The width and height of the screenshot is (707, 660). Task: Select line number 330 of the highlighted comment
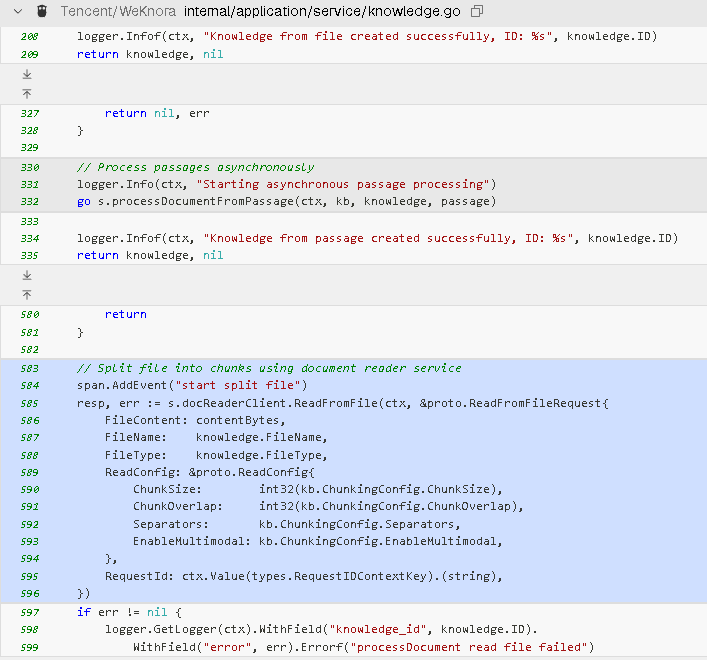(30, 168)
